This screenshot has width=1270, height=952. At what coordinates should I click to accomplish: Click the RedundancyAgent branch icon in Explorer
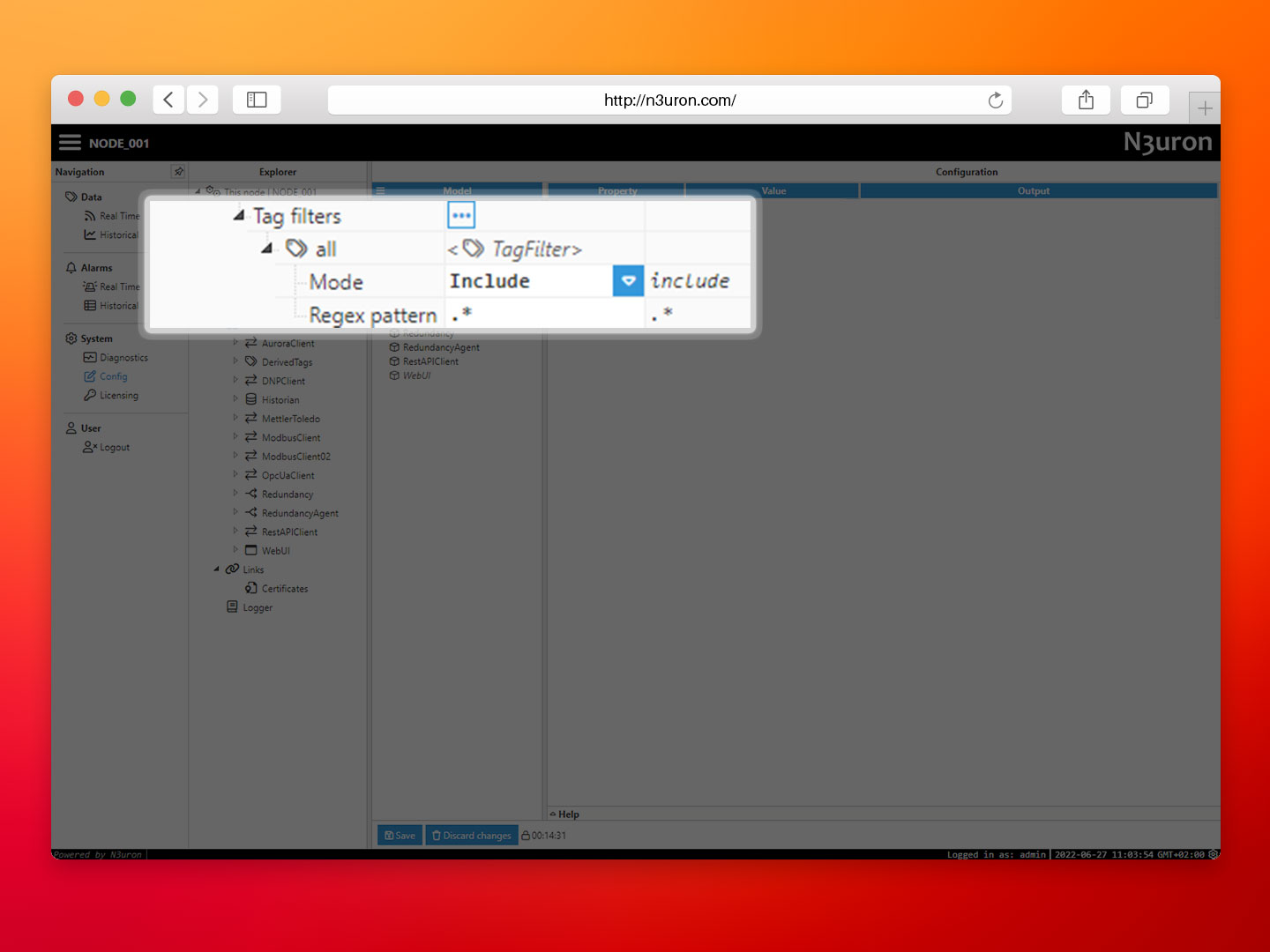[x=251, y=513]
